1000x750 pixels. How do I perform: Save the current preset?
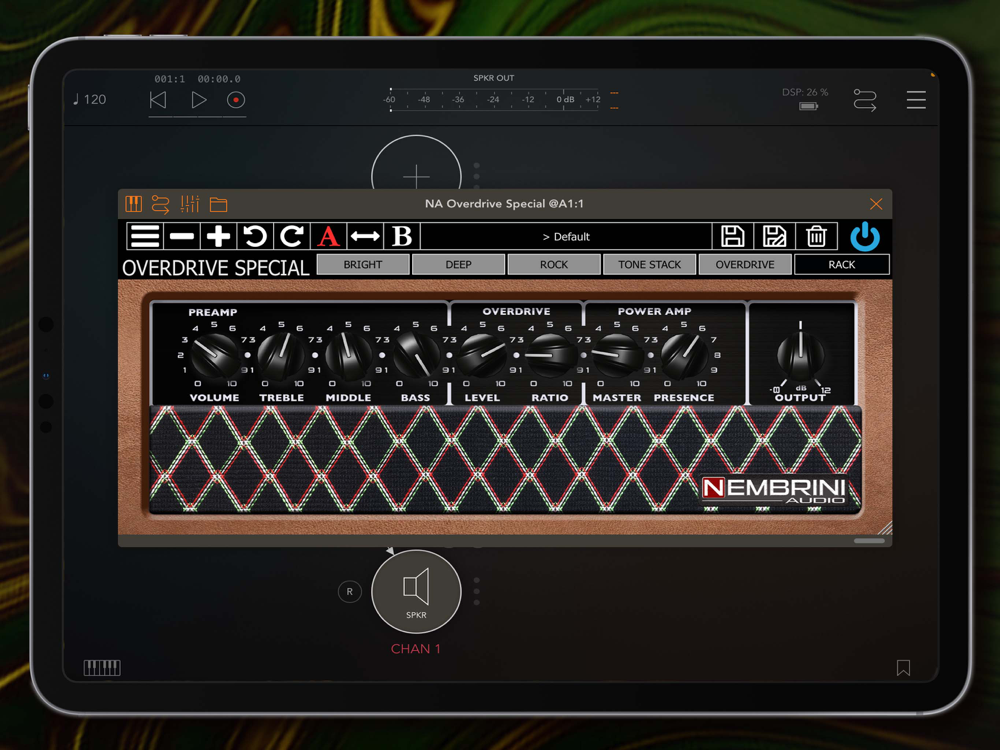coord(732,237)
